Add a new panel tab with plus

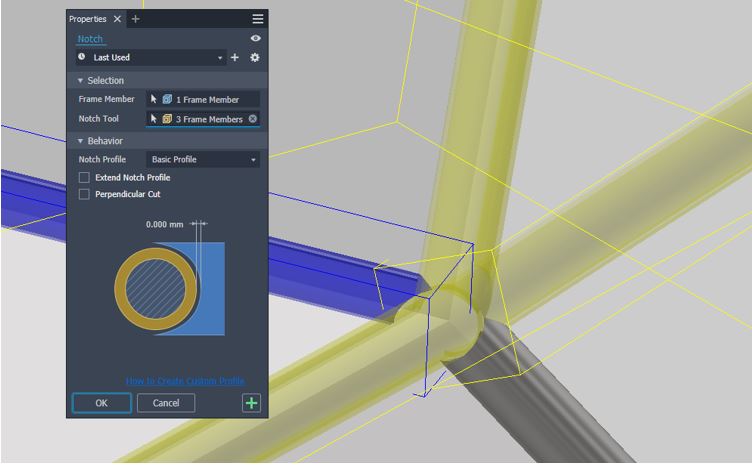click(136, 19)
